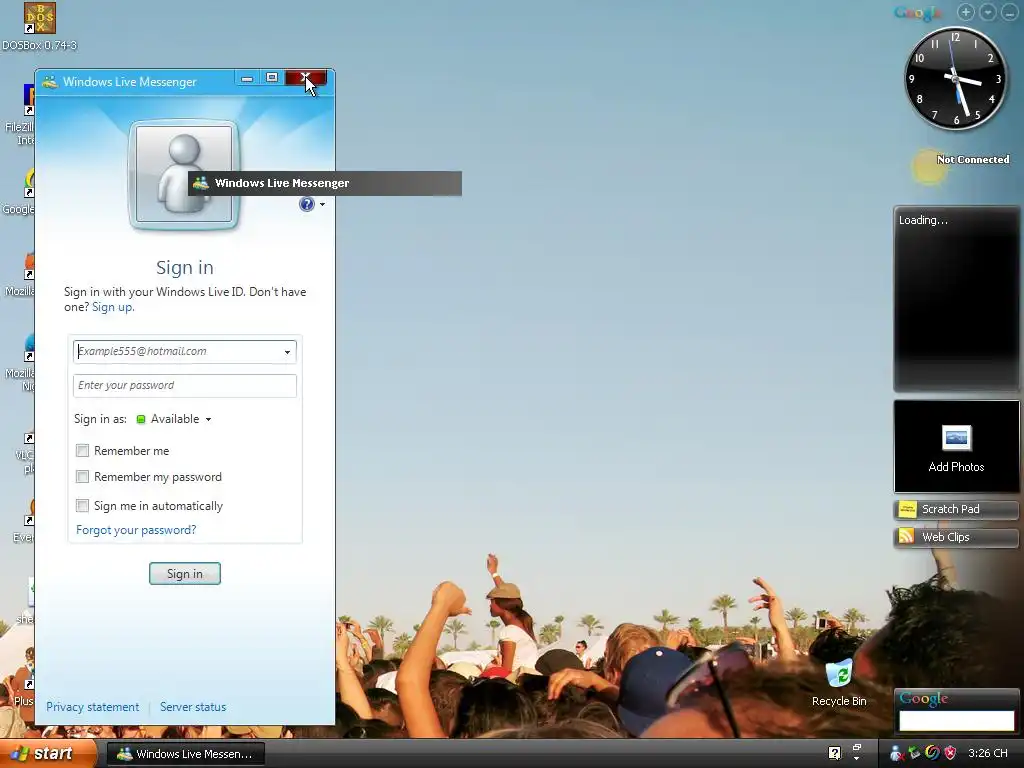Click the Enter your password field
The height and width of the screenshot is (768, 1024).
click(185, 385)
